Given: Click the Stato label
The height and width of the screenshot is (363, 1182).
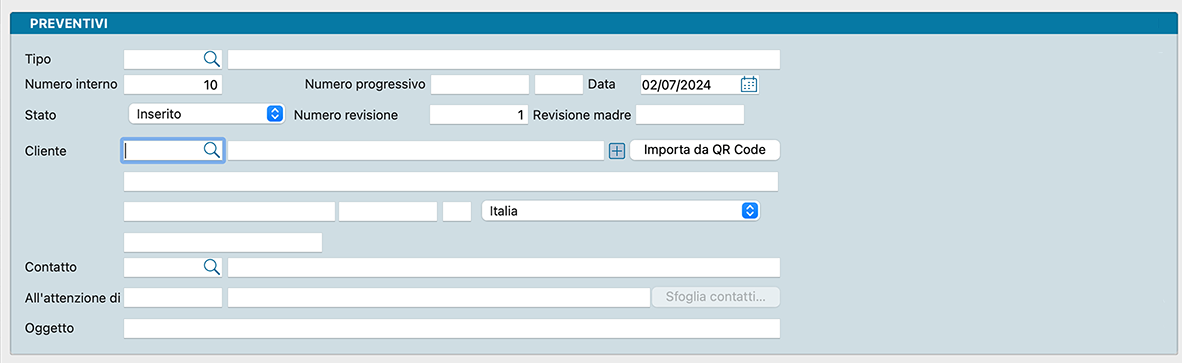Looking at the screenshot, I should (x=40, y=115).
